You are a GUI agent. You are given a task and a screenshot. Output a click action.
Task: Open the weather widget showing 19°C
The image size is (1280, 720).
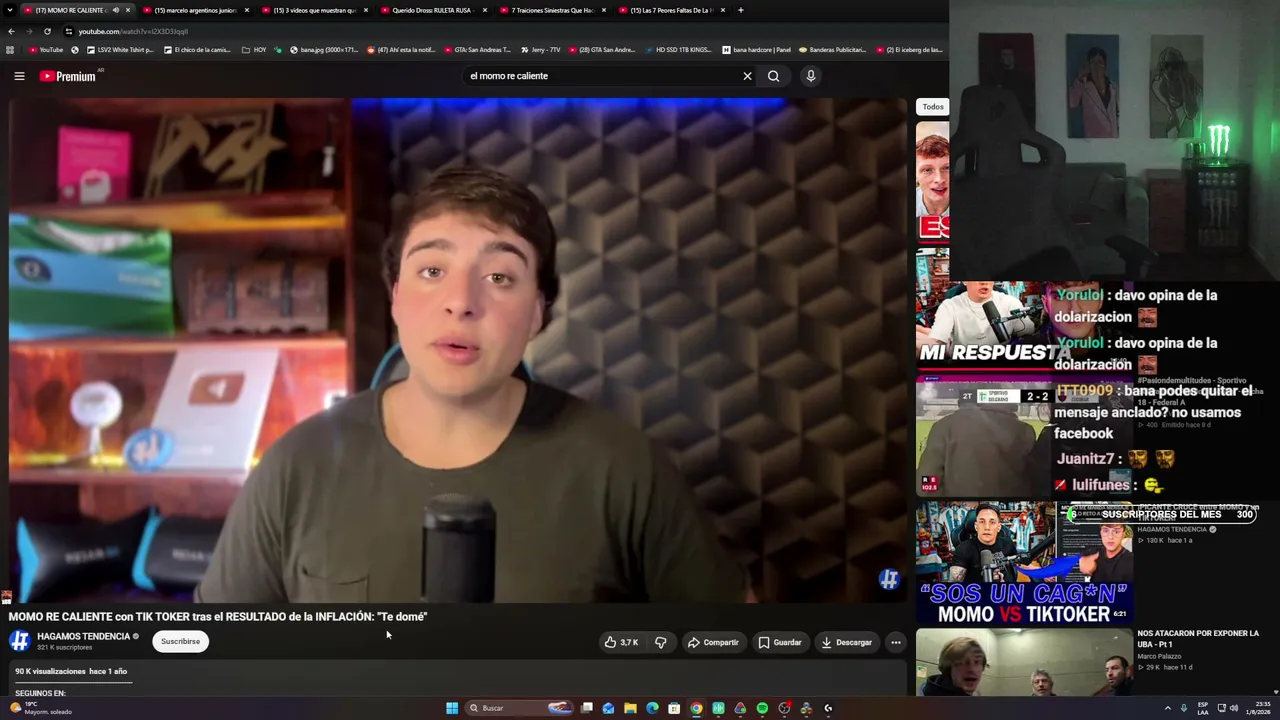pos(41,708)
